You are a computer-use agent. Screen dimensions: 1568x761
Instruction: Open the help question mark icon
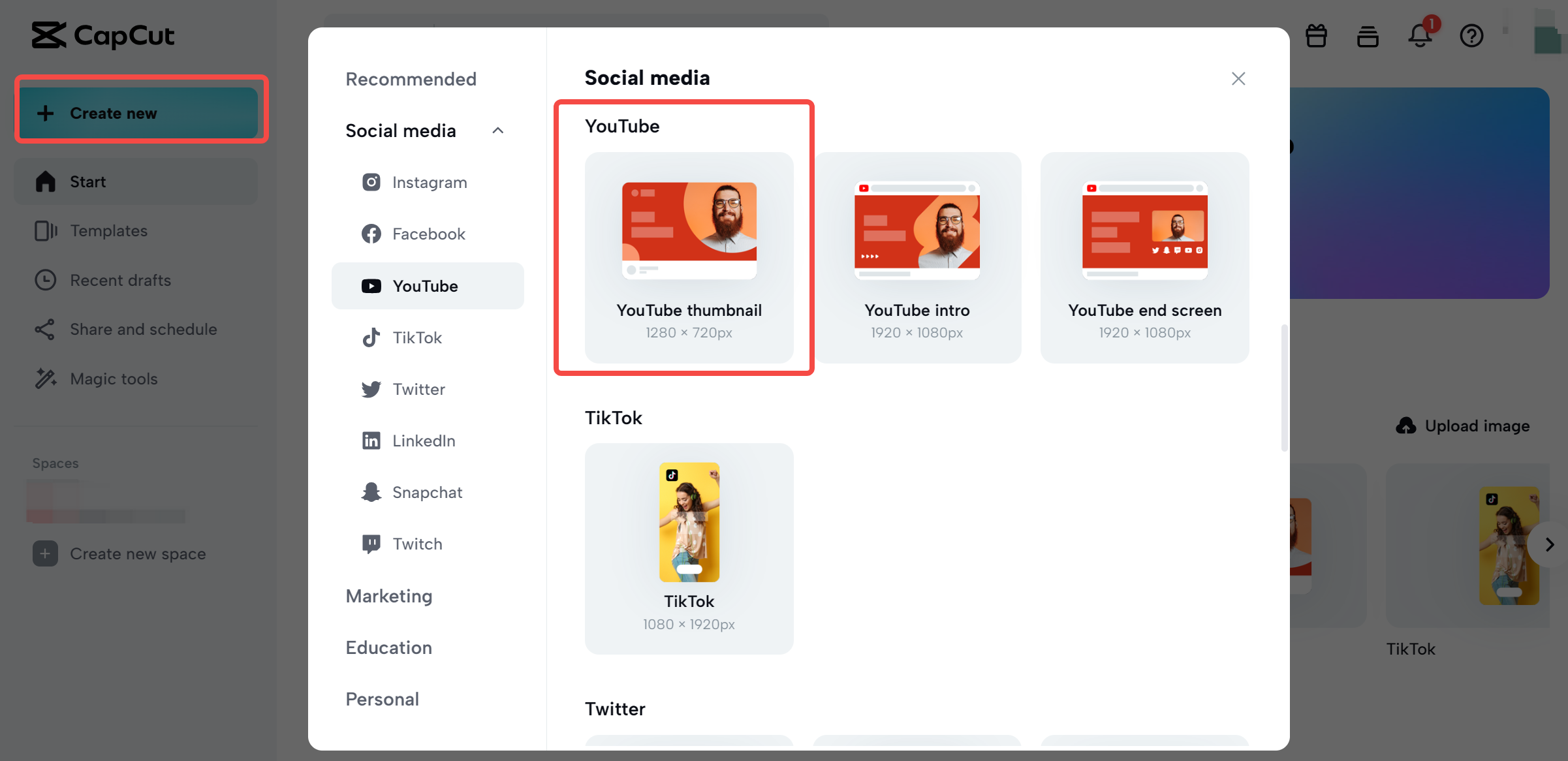coord(1472,35)
